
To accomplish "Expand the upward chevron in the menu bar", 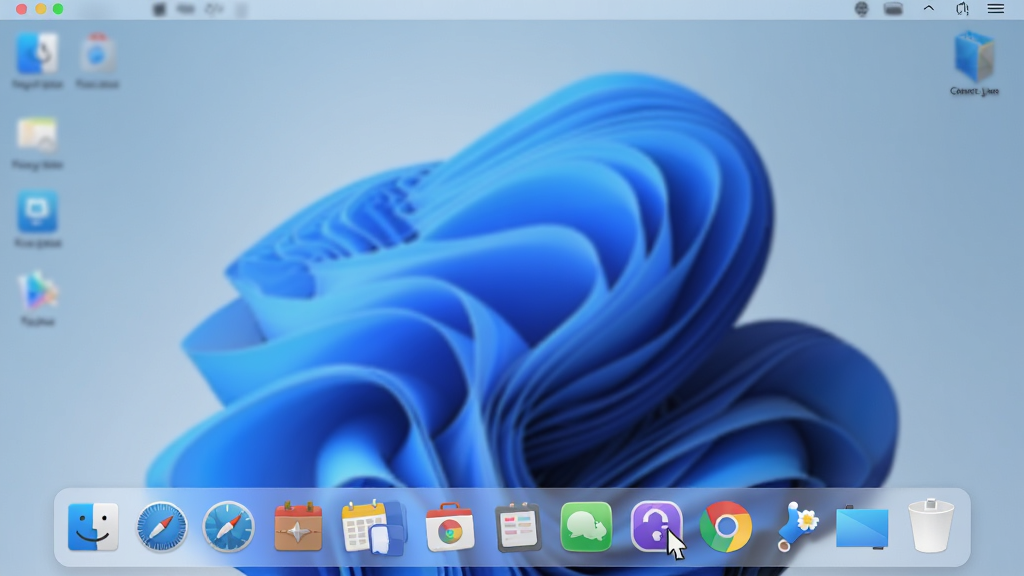I will (928, 8).
